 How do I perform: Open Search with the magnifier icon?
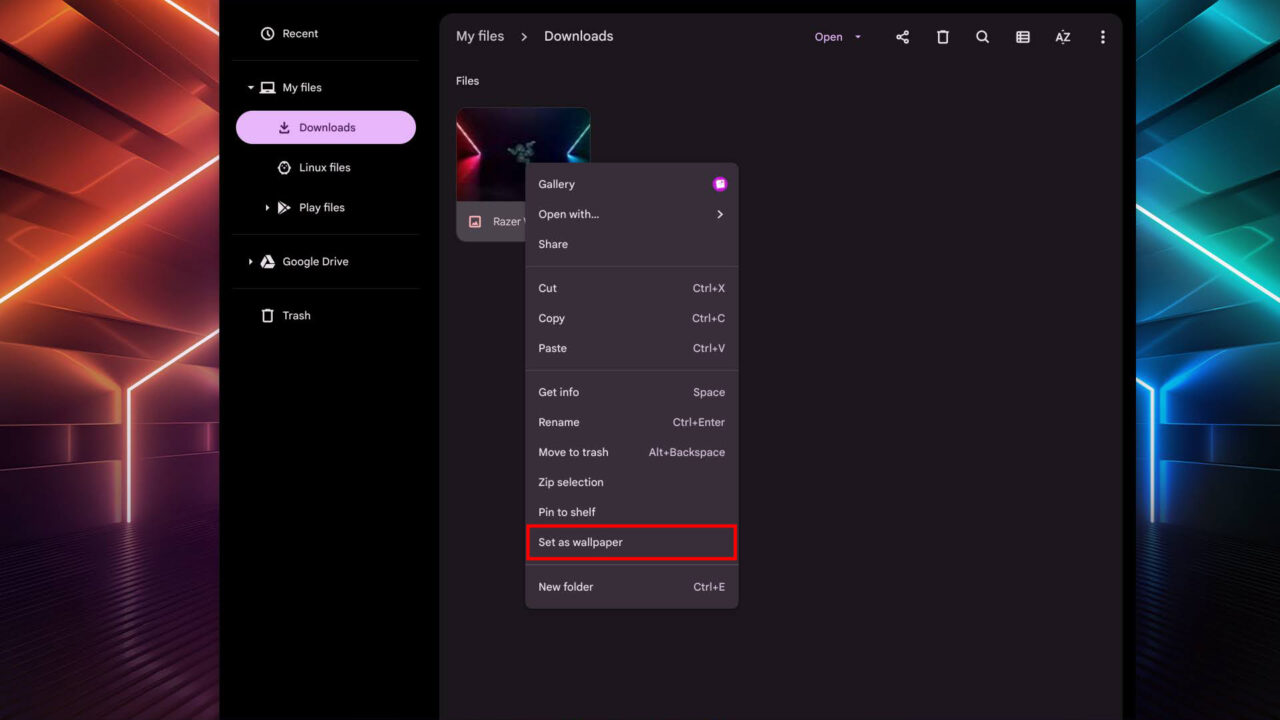pos(982,36)
